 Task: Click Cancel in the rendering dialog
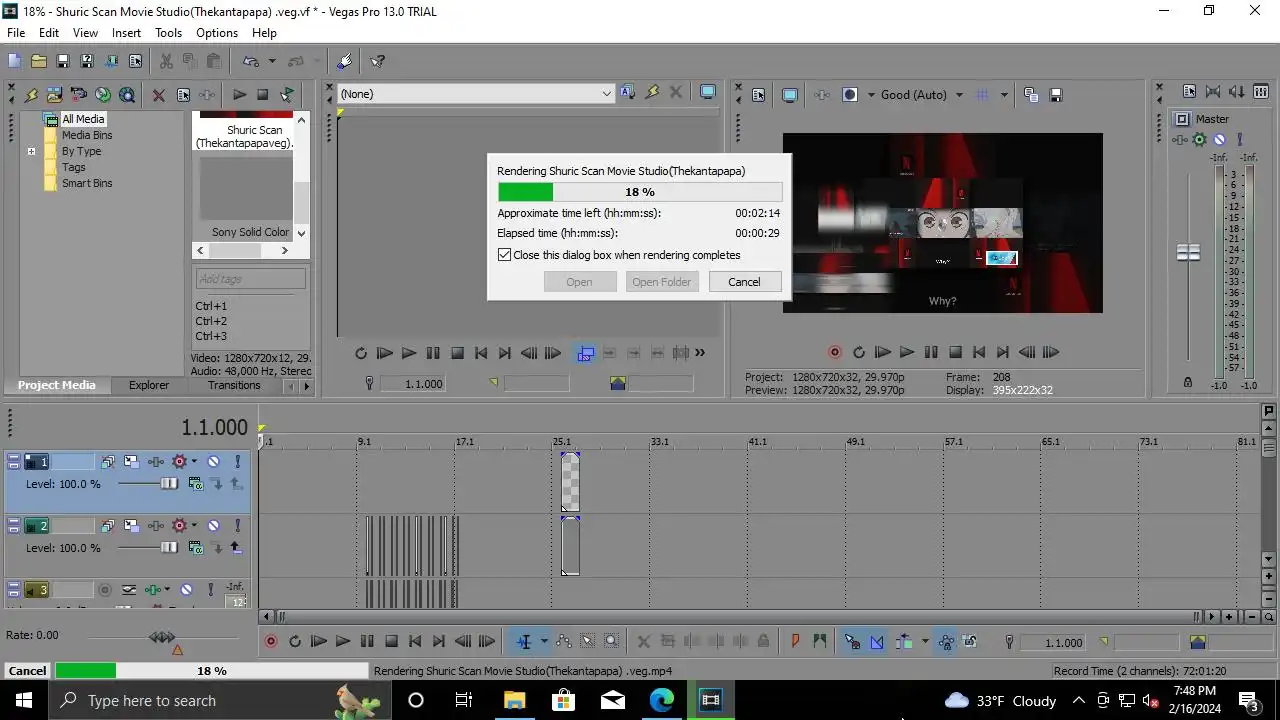tap(744, 282)
